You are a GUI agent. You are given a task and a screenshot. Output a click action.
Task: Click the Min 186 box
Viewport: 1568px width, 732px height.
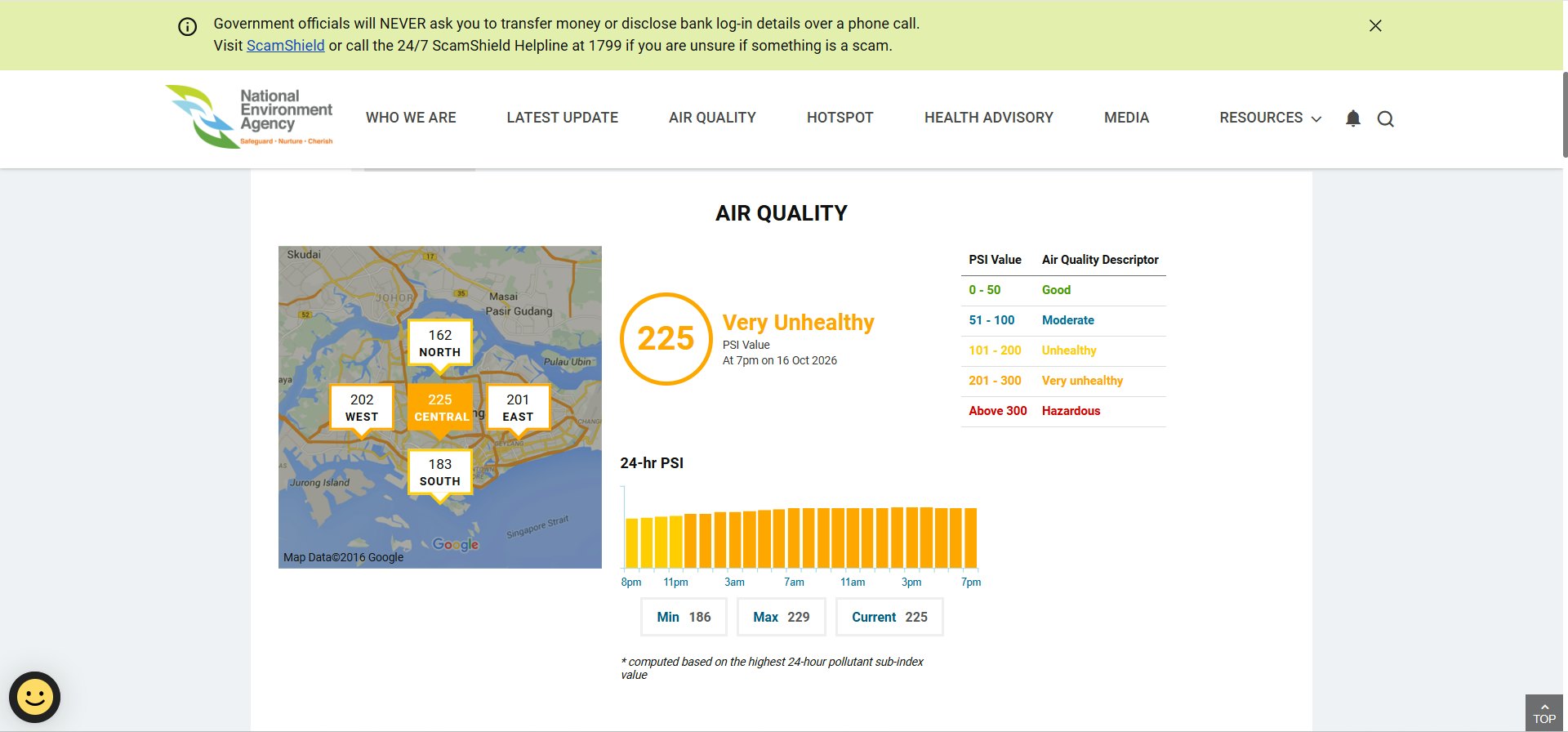pyautogui.click(x=684, y=618)
